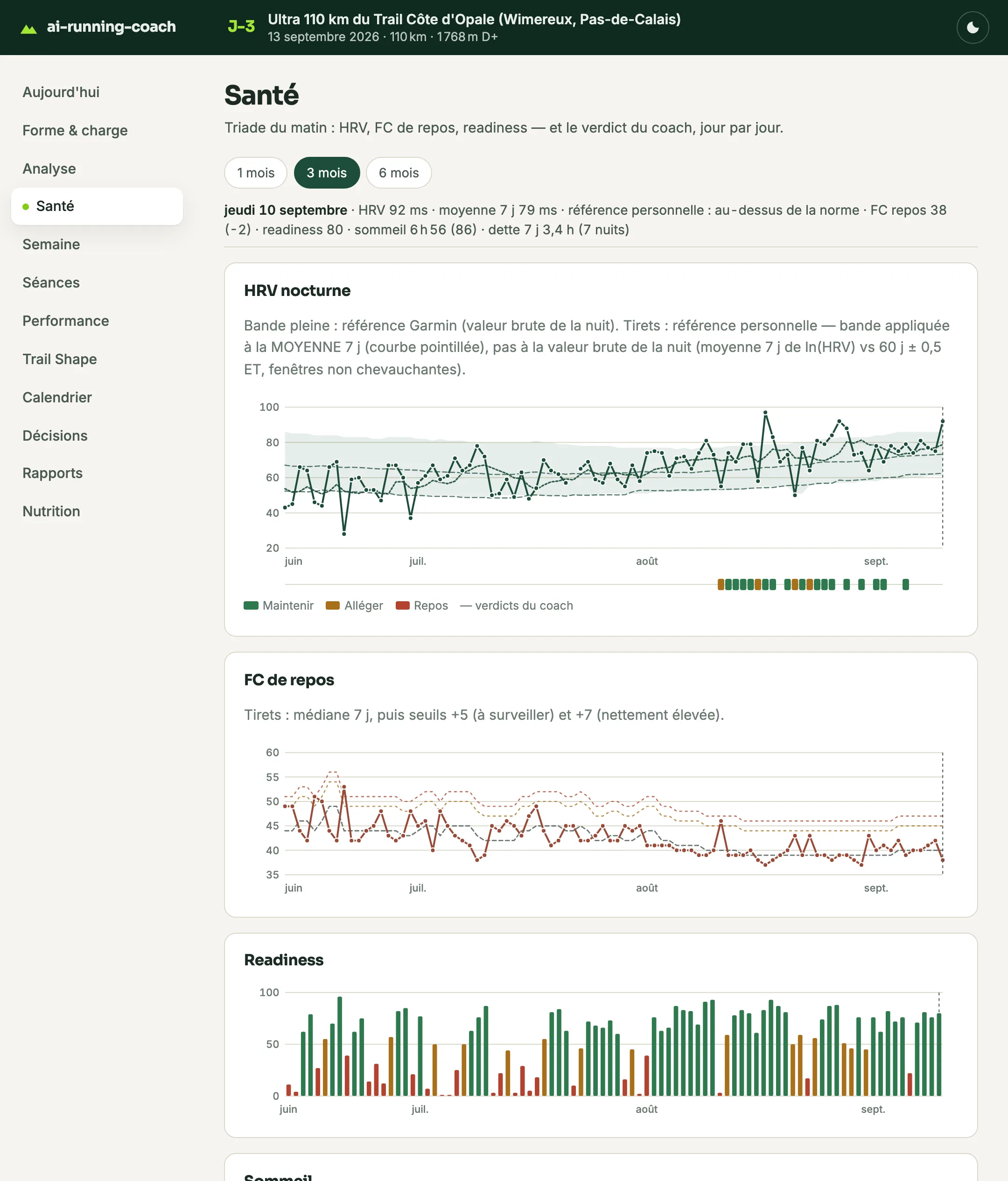Viewport: 1008px width, 1181px height.
Task: Switch to the 6 mois range
Action: (x=398, y=173)
